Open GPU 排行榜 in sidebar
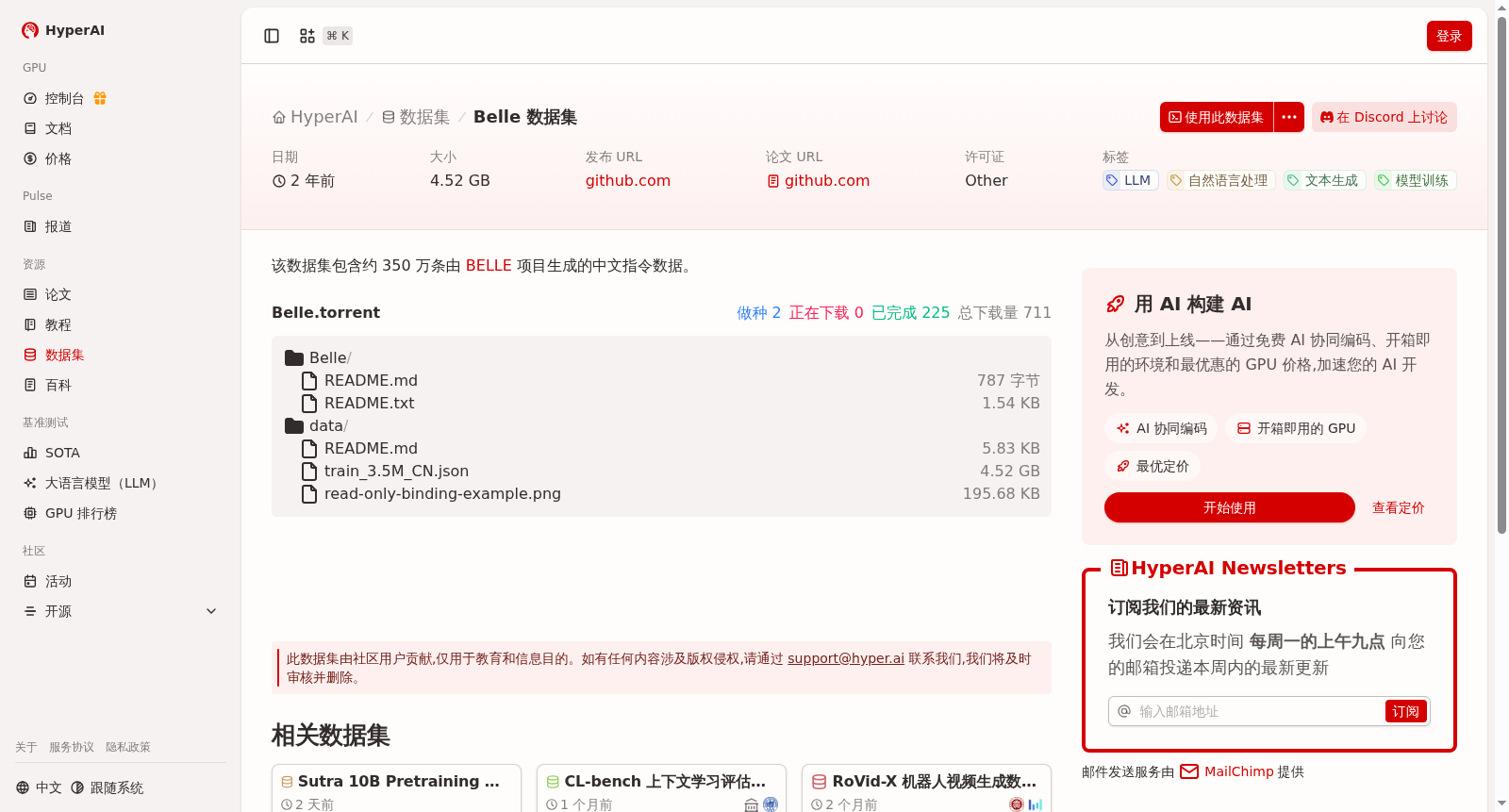 [x=70, y=513]
